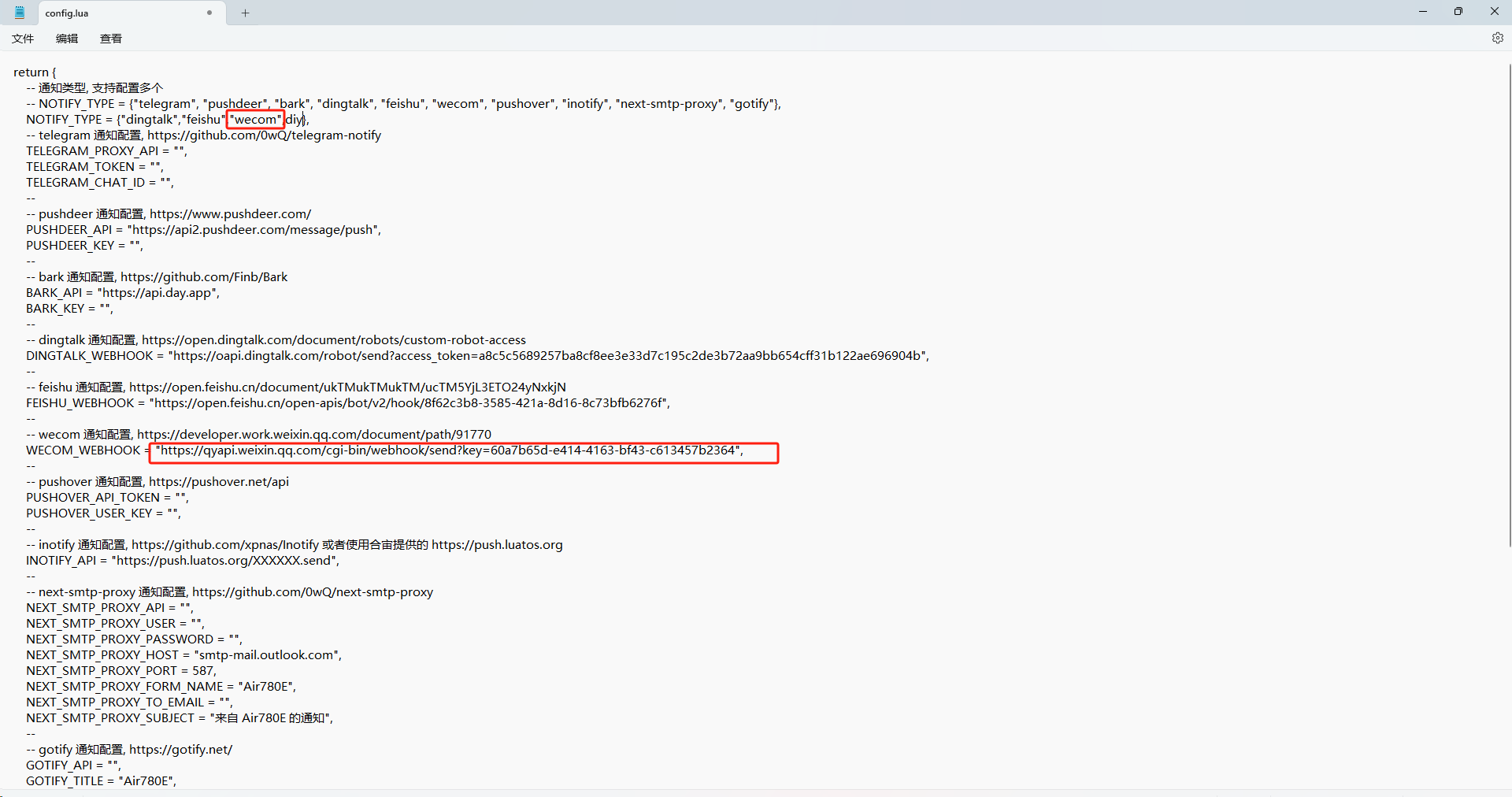Click the BARK_API value
Image resolution: width=1512 pixels, height=797 pixels.
coord(157,293)
